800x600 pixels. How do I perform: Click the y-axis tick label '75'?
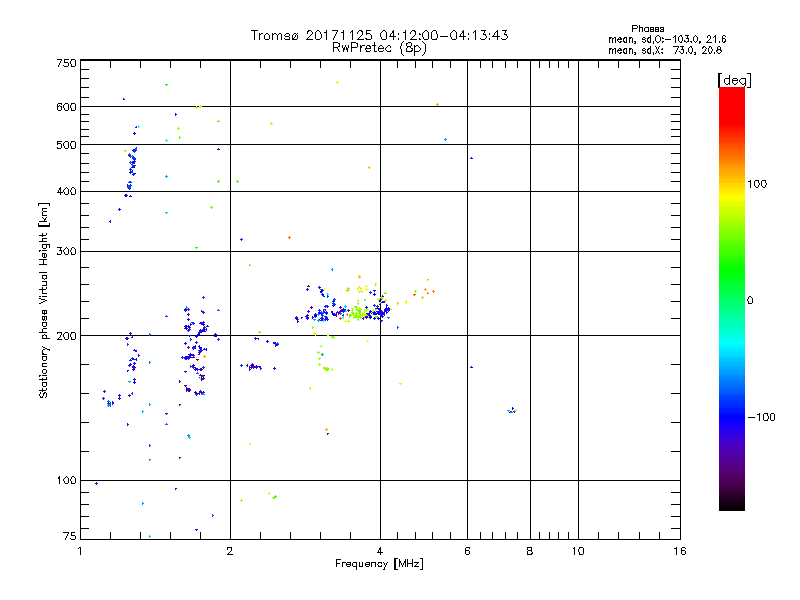tap(70, 536)
